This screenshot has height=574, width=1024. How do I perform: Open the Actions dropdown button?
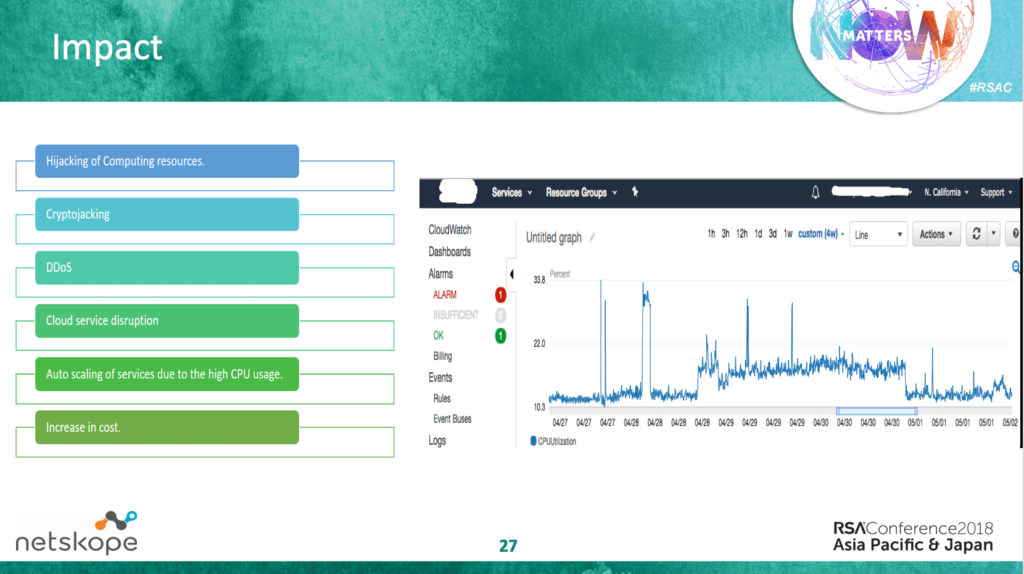pyautogui.click(x=936, y=234)
